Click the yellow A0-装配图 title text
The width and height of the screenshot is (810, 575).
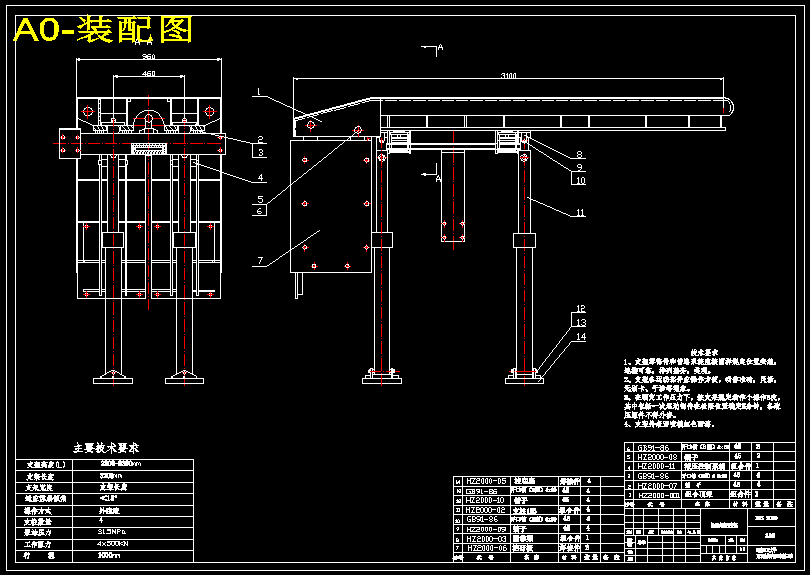pos(103,30)
